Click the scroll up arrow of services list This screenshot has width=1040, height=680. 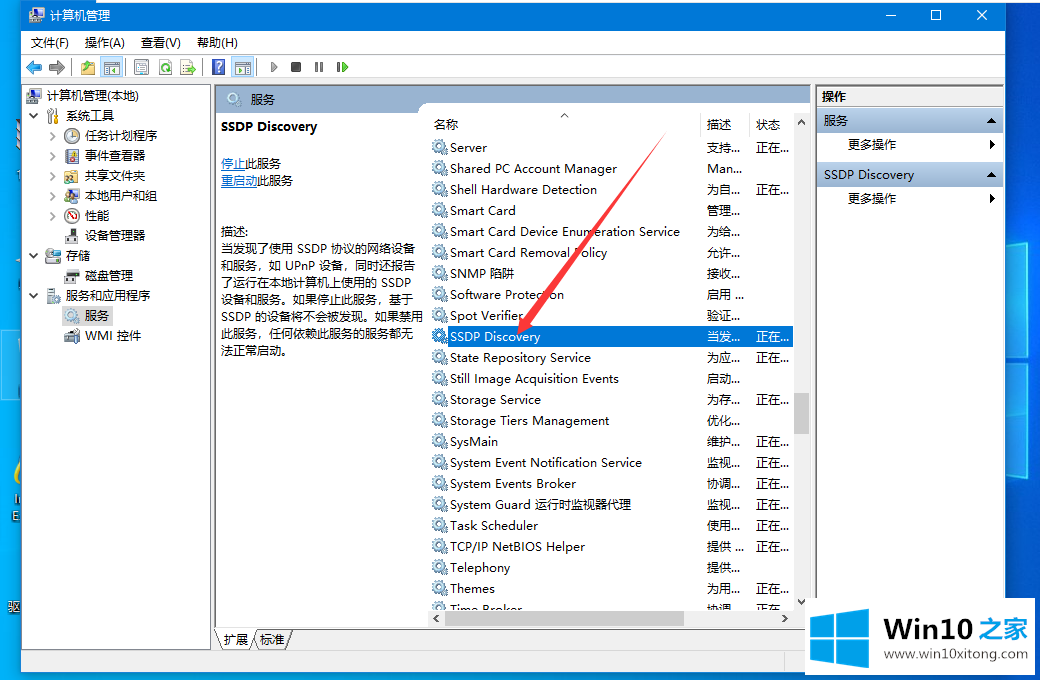pyautogui.click(x=801, y=123)
